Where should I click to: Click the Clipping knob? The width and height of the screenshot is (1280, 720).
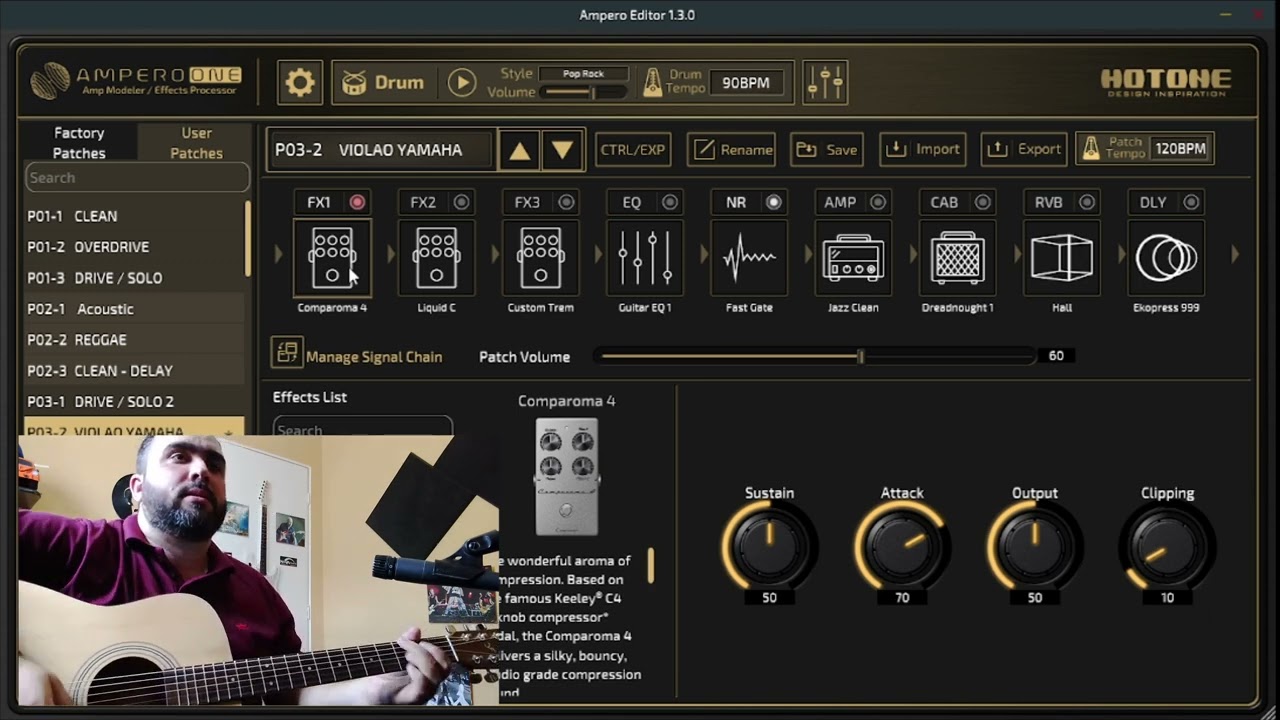[1167, 546]
